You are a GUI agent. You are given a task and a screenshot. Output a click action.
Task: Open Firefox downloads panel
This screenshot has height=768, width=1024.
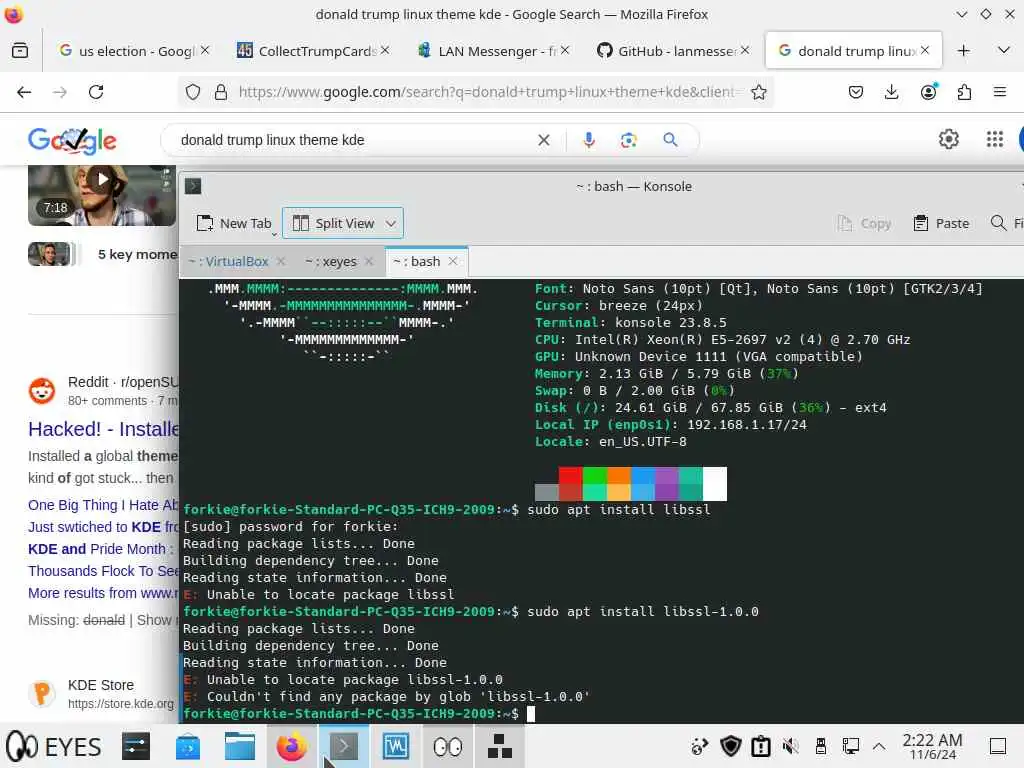click(891, 92)
